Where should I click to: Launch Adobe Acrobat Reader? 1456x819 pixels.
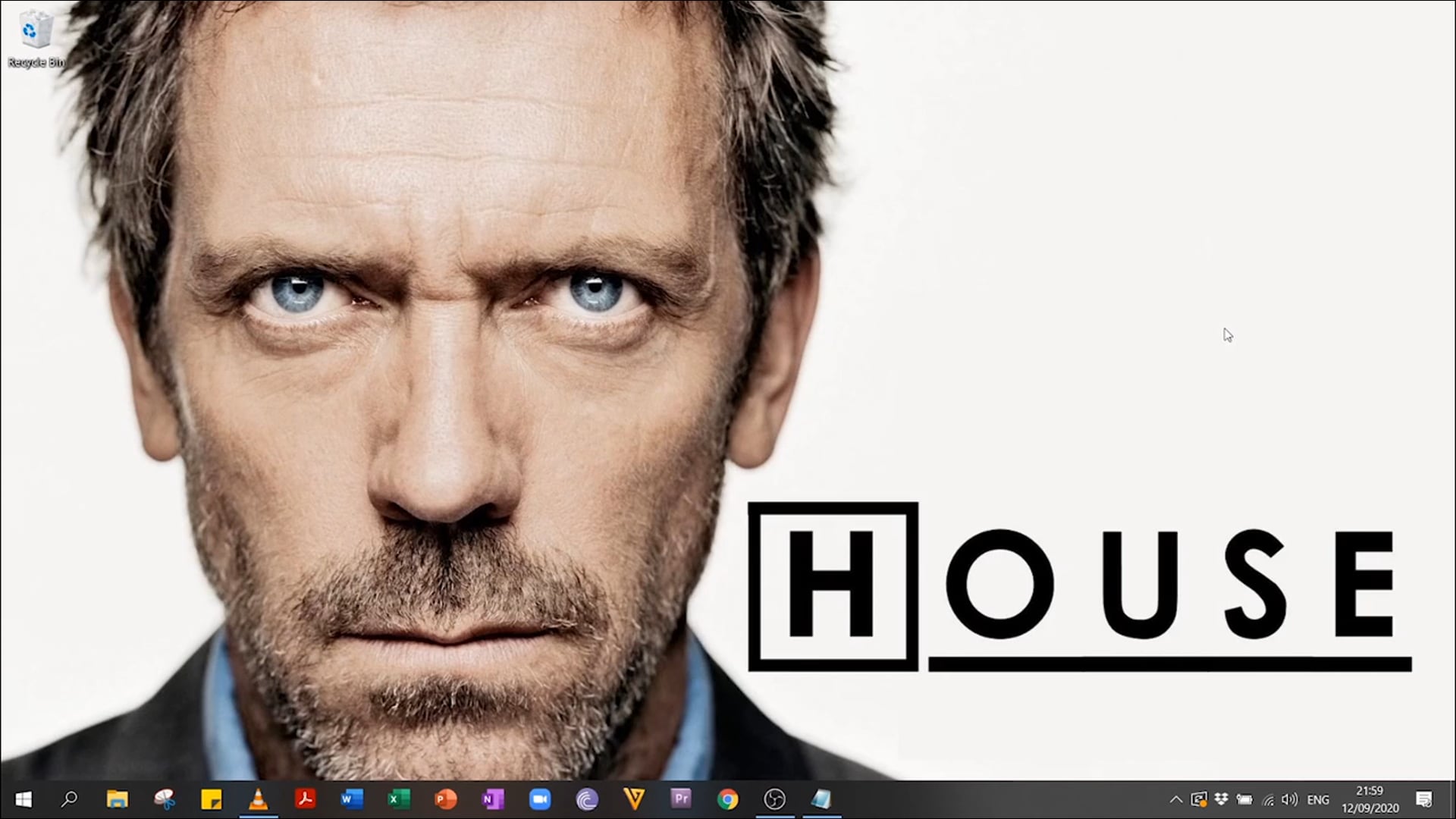306,799
